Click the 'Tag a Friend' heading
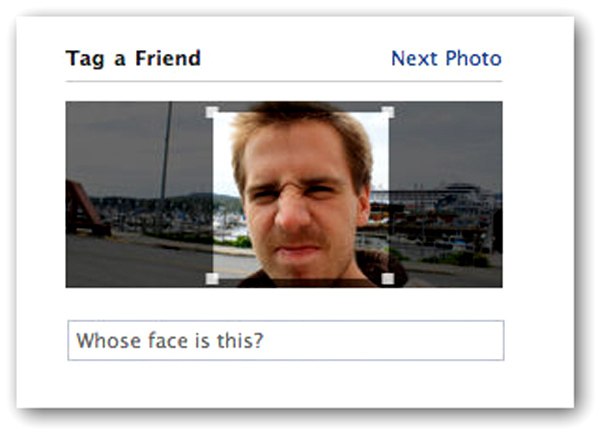The width and height of the screenshot is (600, 434). click(x=133, y=58)
